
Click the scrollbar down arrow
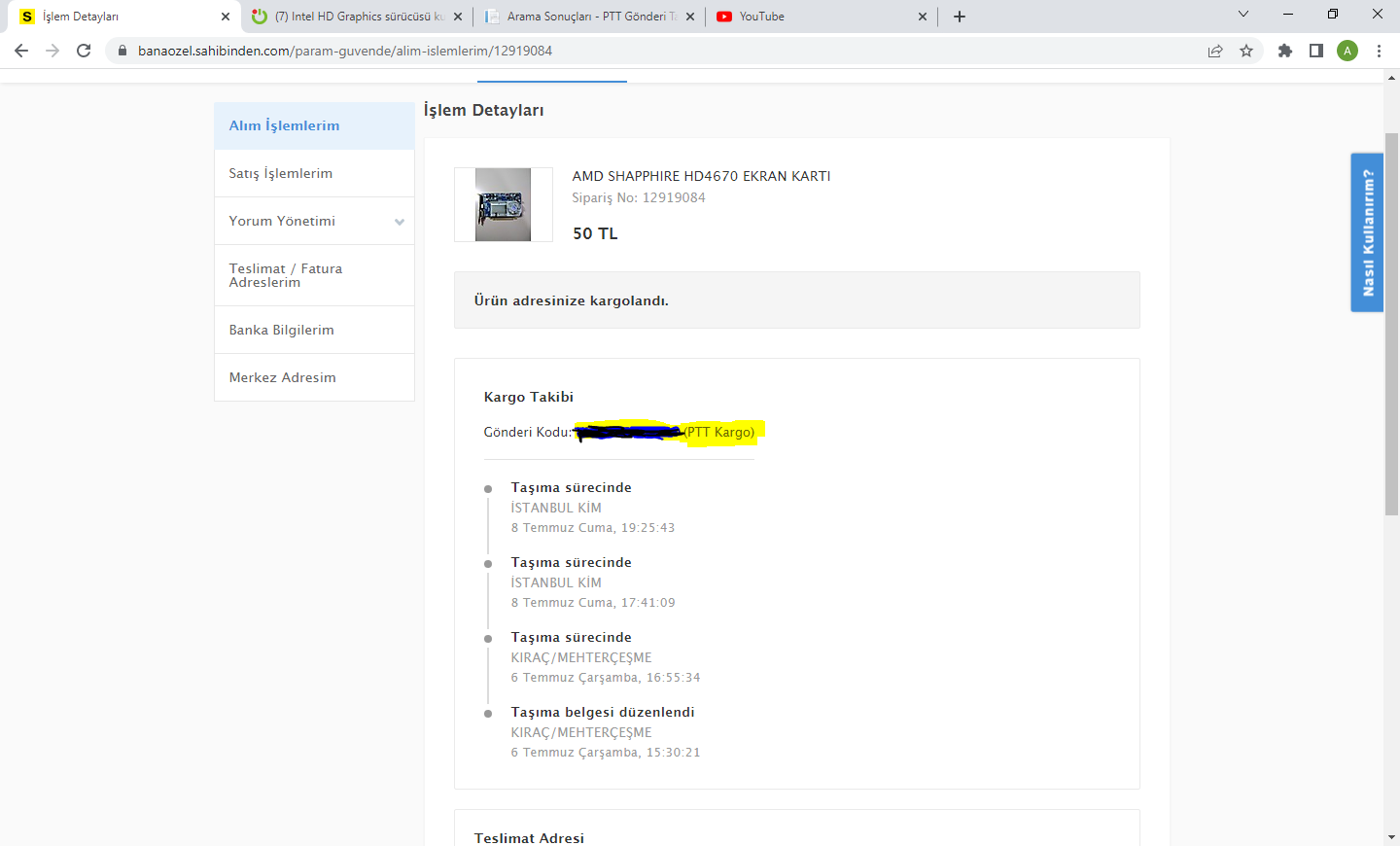point(1392,836)
